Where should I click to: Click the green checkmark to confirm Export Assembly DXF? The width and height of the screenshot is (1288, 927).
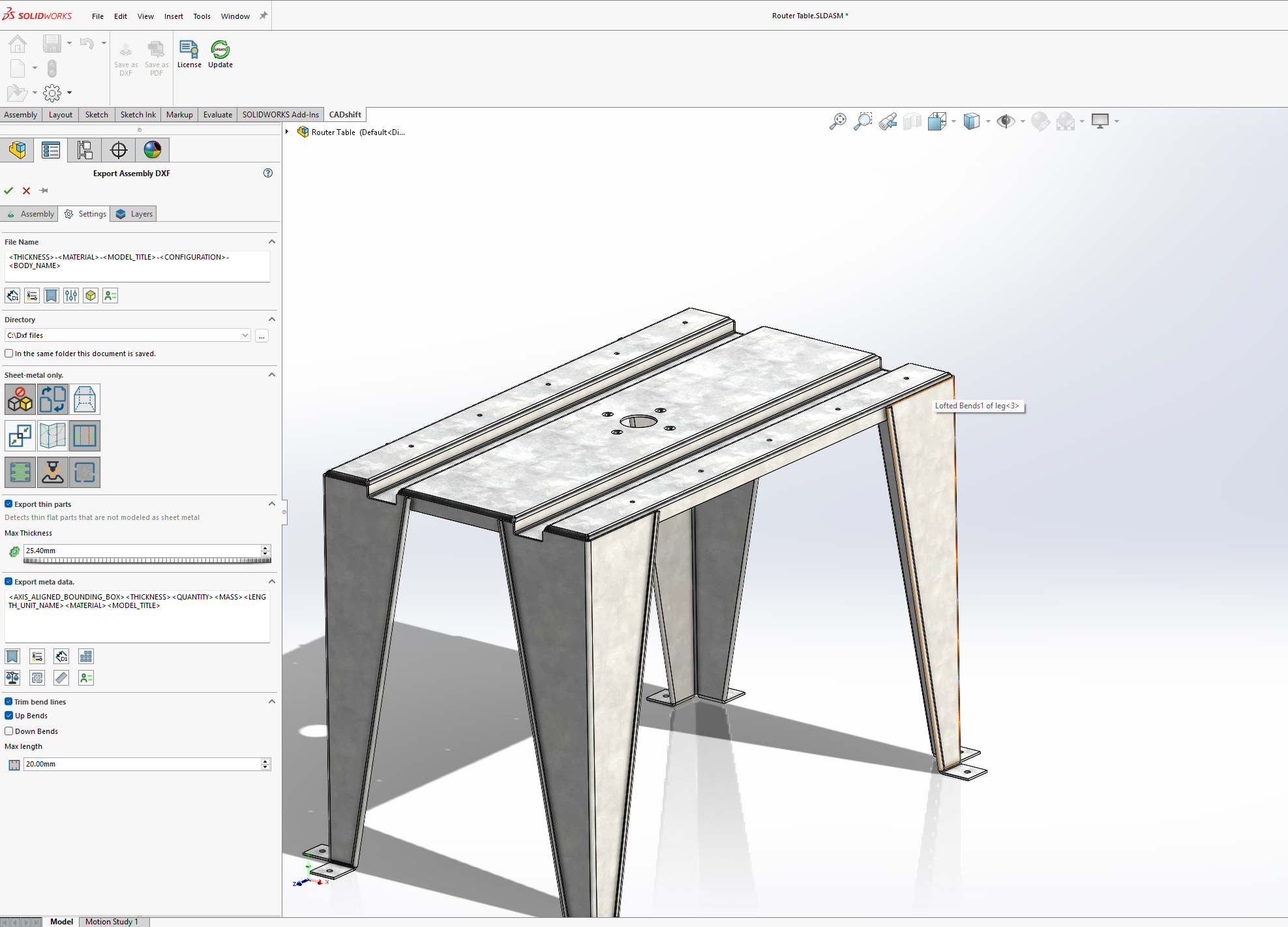coord(8,190)
